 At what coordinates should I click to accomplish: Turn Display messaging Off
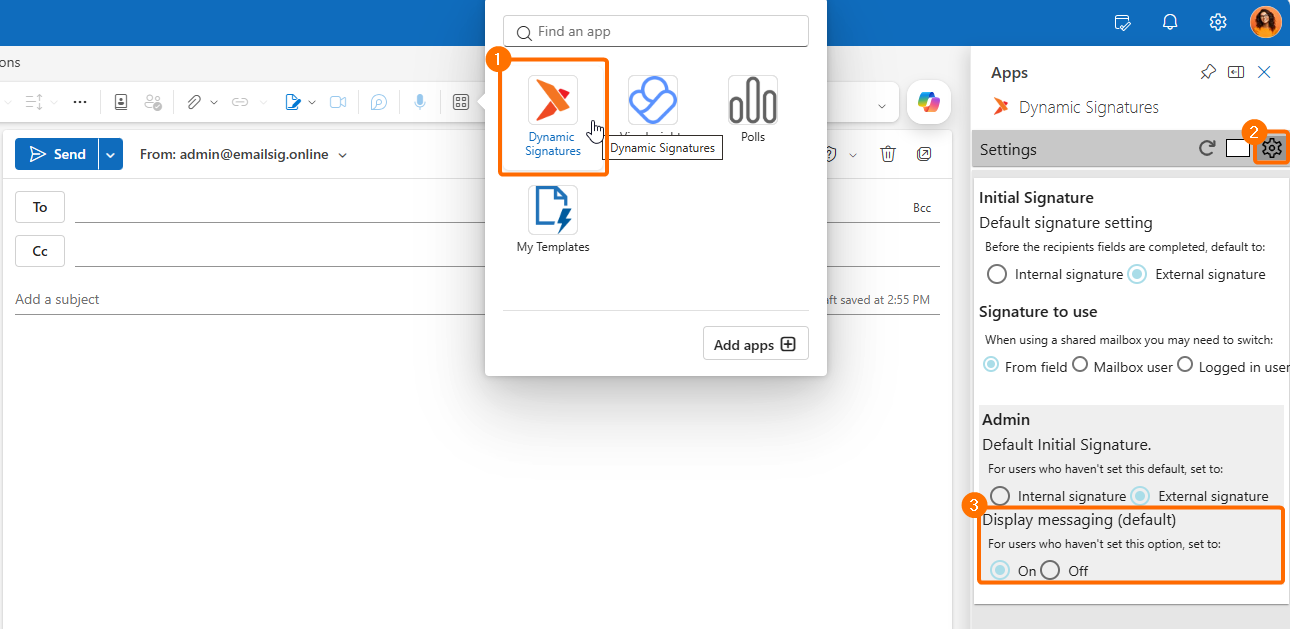point(1050,570)
